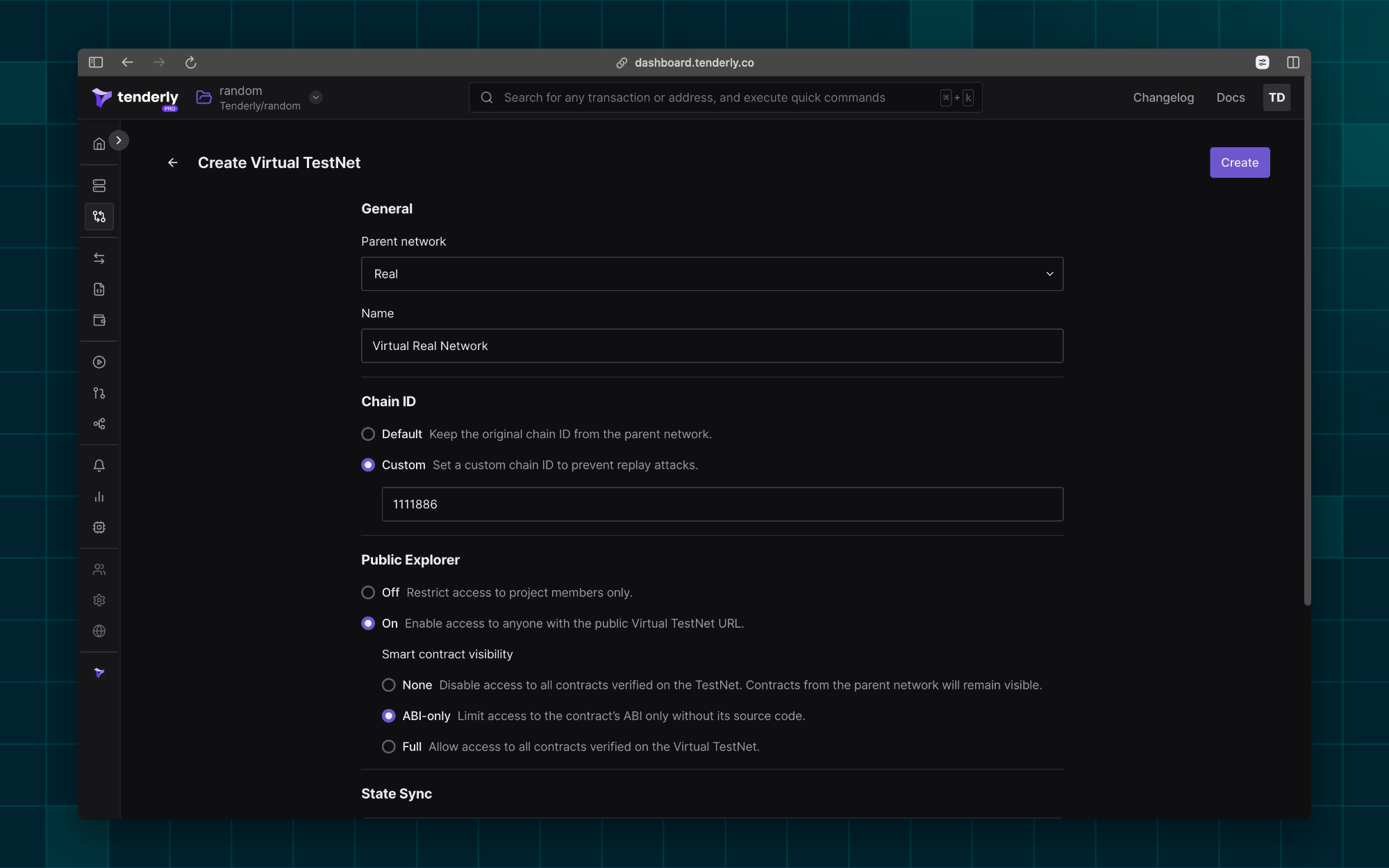
Task: Expand the collapsed sidebar with the chevron
Action: click(x=119, y=140)
